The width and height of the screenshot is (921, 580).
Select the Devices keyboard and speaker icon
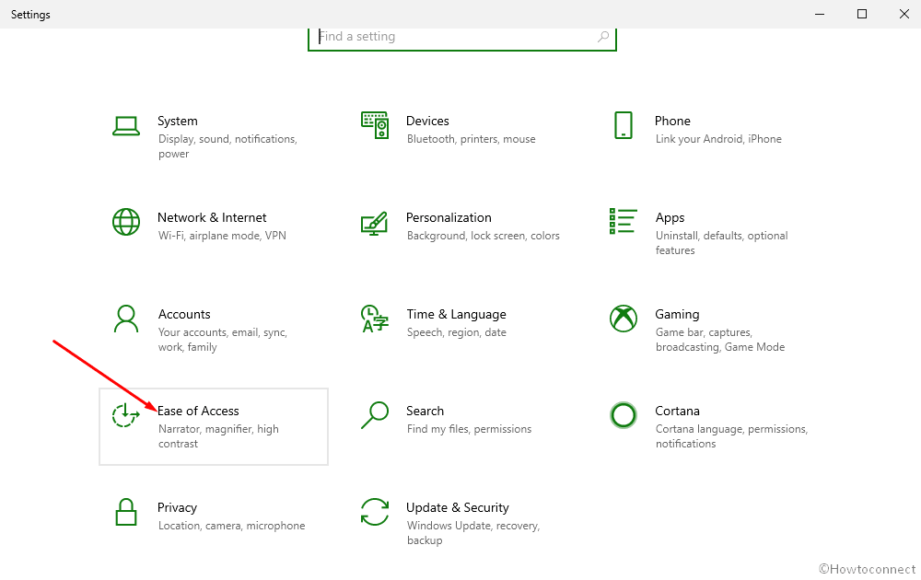(375, 125)
